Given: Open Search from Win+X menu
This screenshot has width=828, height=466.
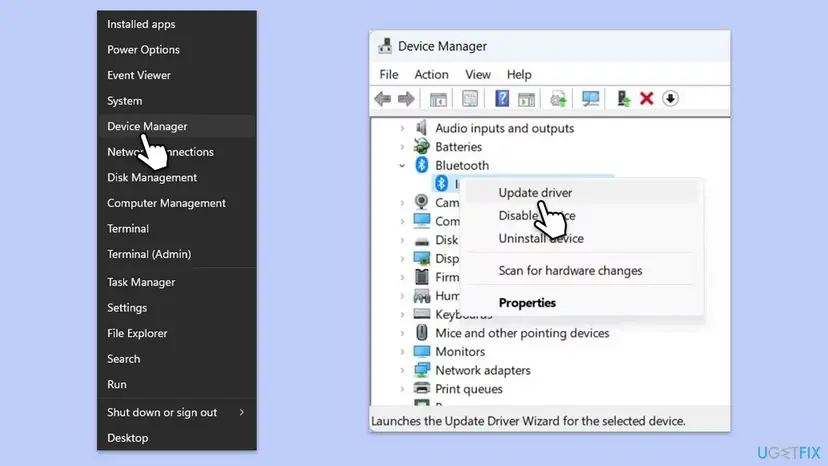Looking at the screenshot, I should (177, 359).
